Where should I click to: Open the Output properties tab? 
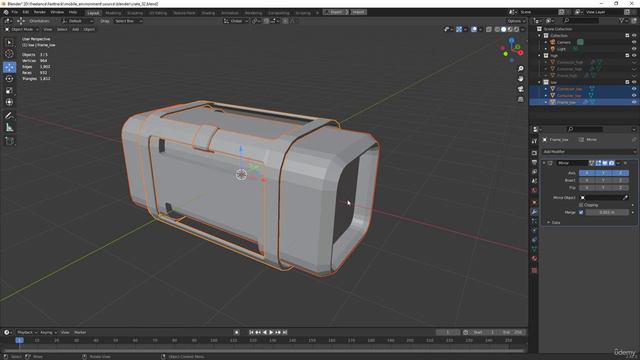point(534,162)
